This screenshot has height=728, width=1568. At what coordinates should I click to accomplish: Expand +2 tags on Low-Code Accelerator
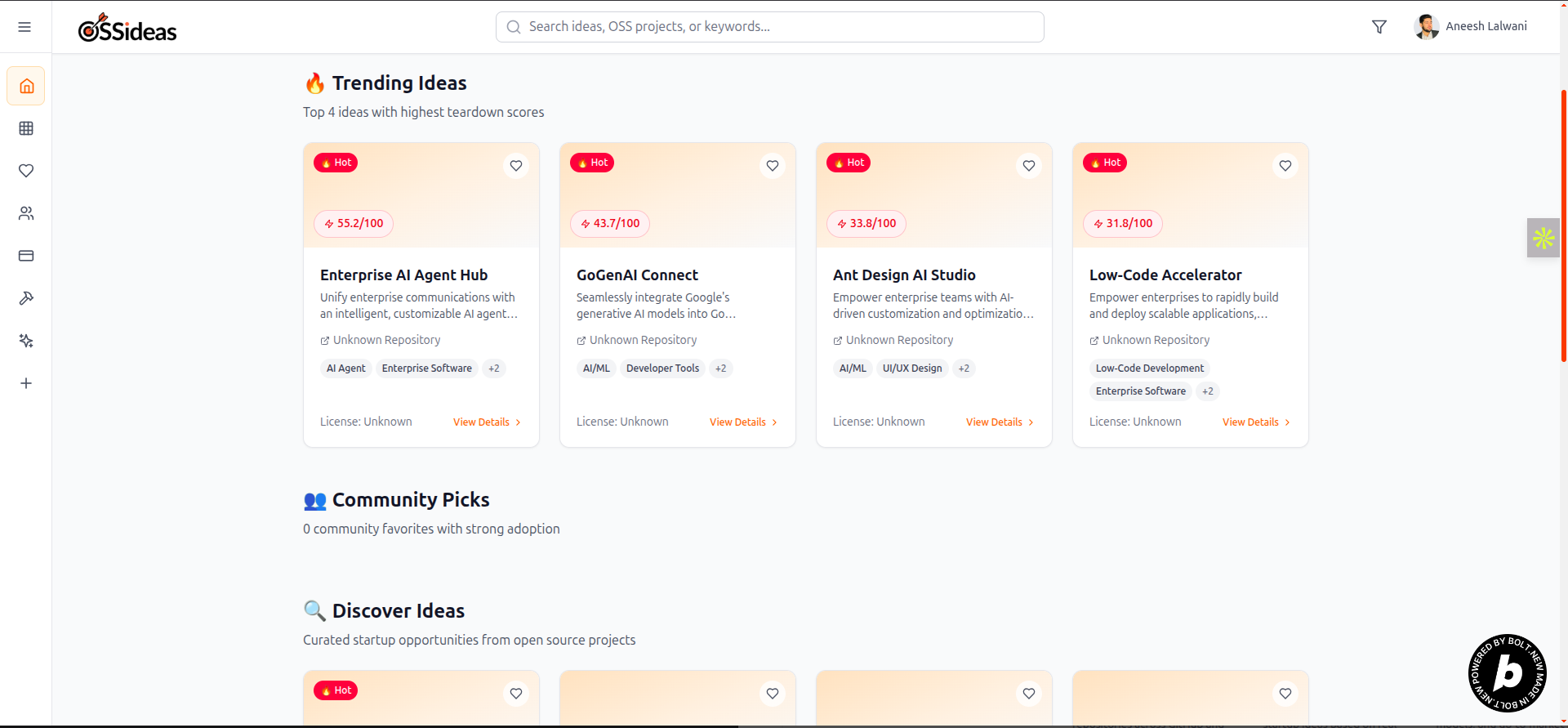[x=1208, y=391]
